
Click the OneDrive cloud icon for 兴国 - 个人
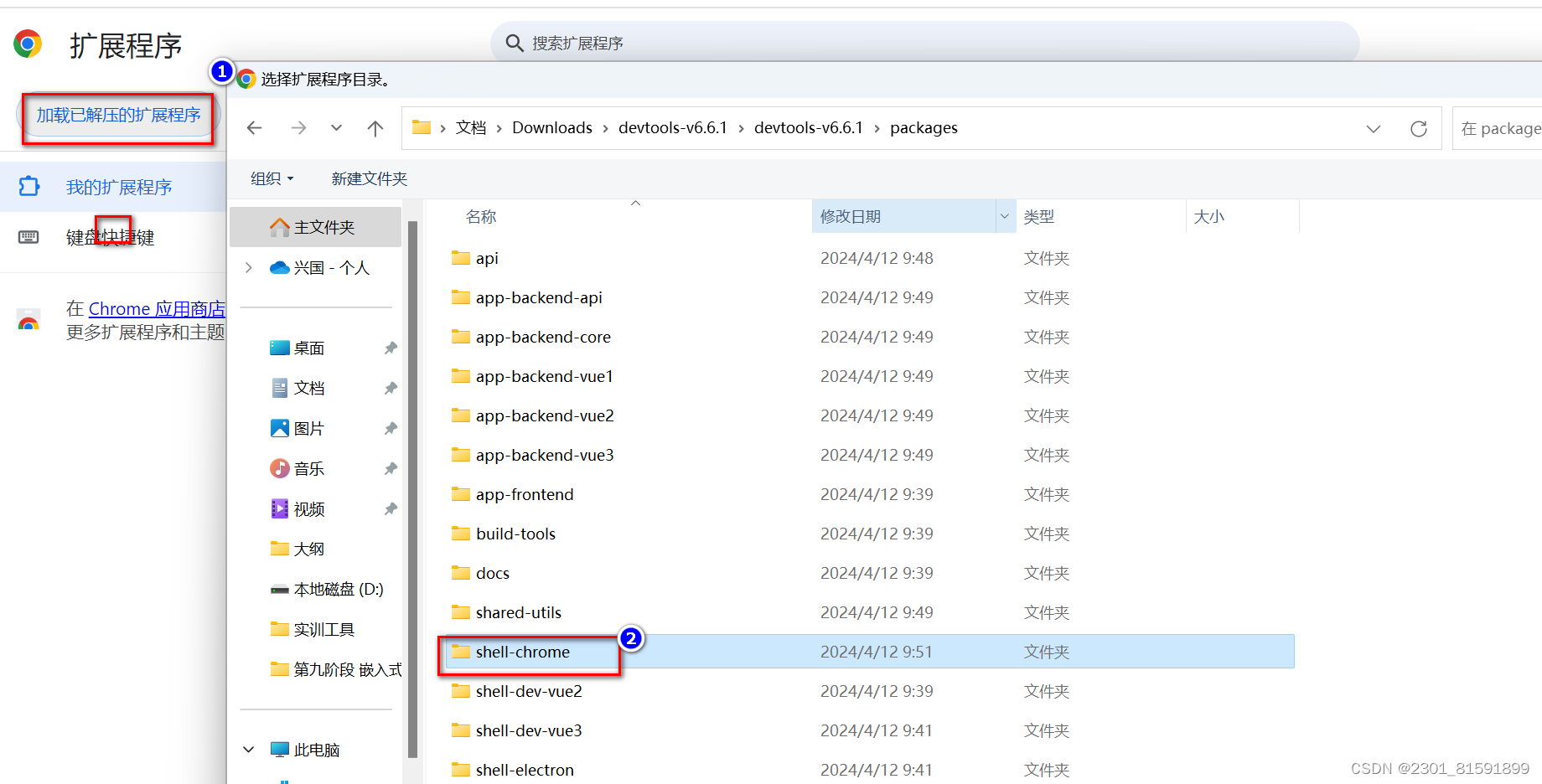[279, 267]
